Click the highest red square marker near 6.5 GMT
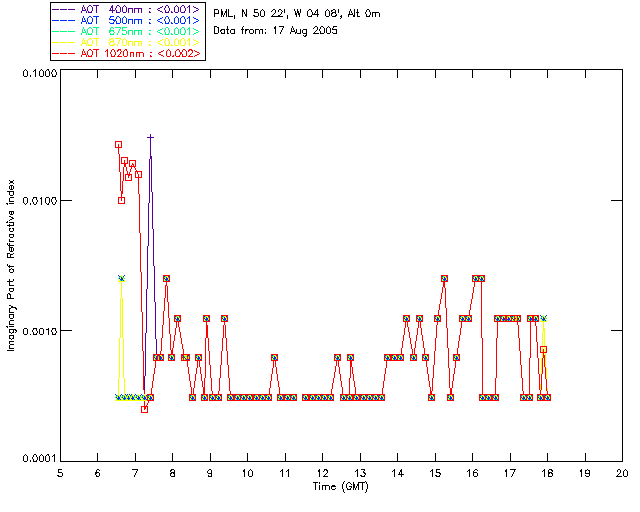This screenshot has height=512, width=640. point(118,145)
